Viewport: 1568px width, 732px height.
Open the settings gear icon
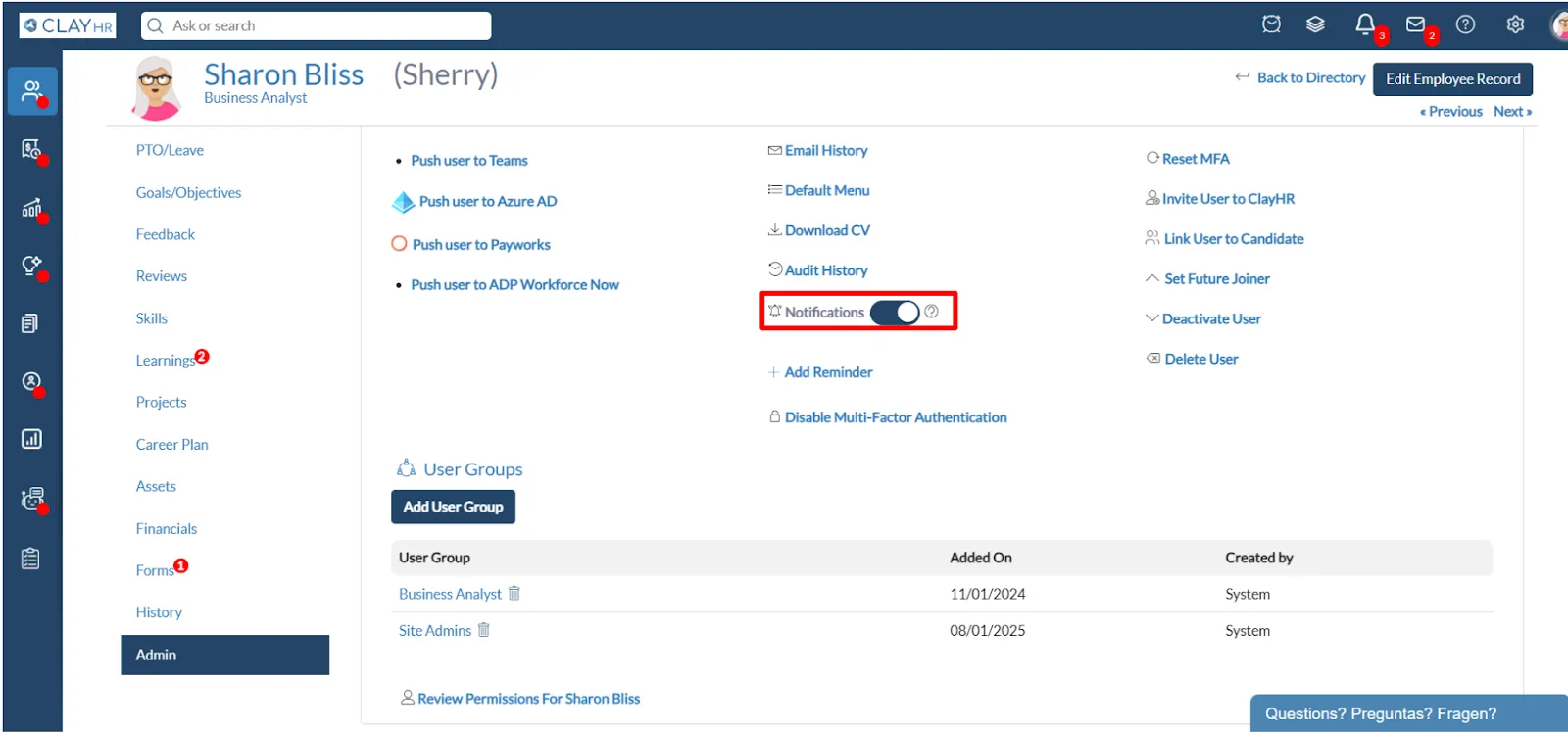click(1515, 24)
